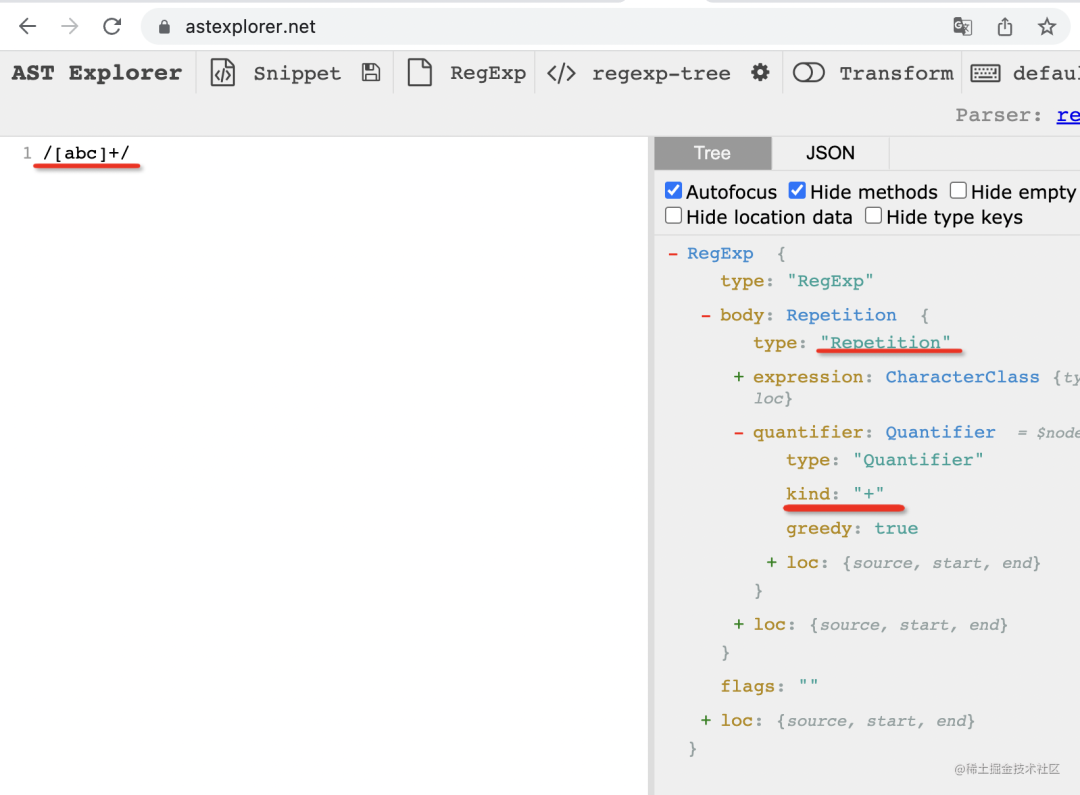The width and height of the screenshot is (1080, 795).
Task: Go back with the browser back arrow
Action: pyautogui.click(x=28, y=26)
